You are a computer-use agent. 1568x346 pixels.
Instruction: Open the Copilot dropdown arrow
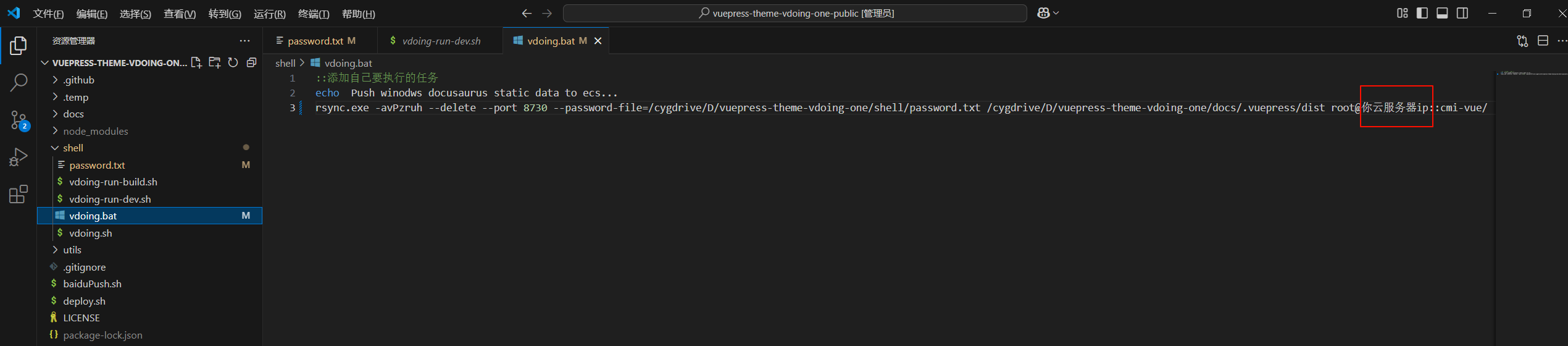pos(1056,13)
